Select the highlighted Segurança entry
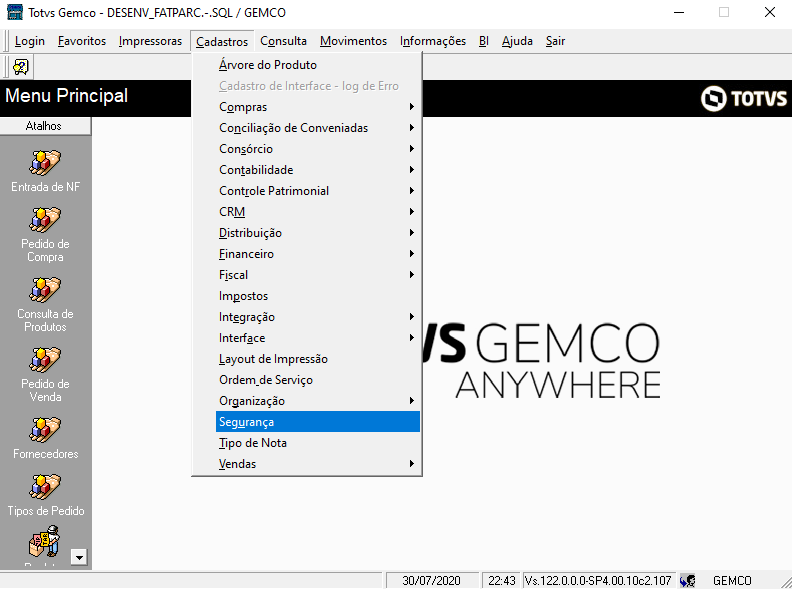This screenshot has width=792, height=589. (318, 422)
